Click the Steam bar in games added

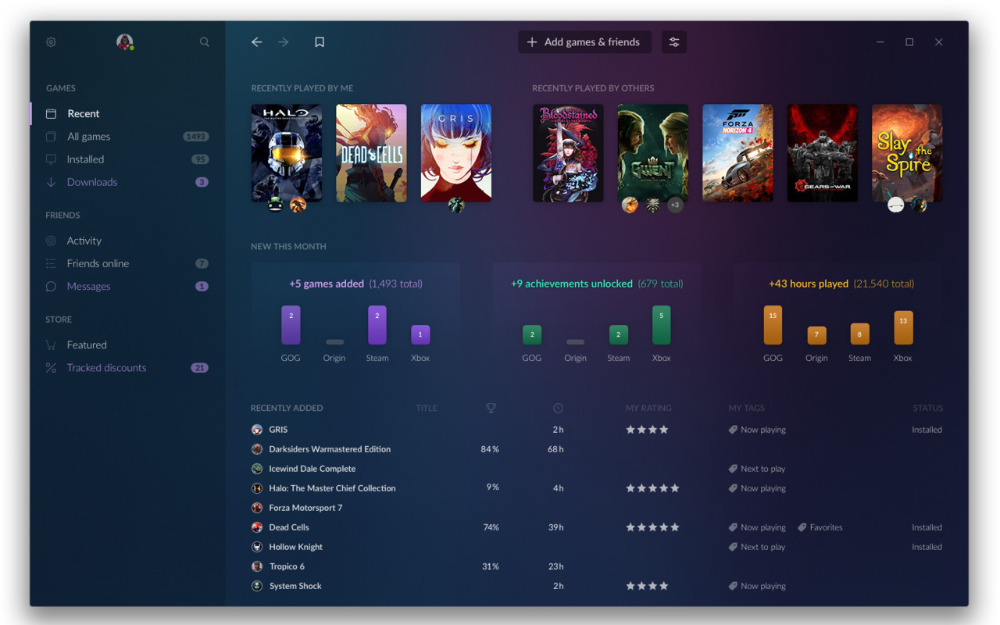[x=377, y=325]
